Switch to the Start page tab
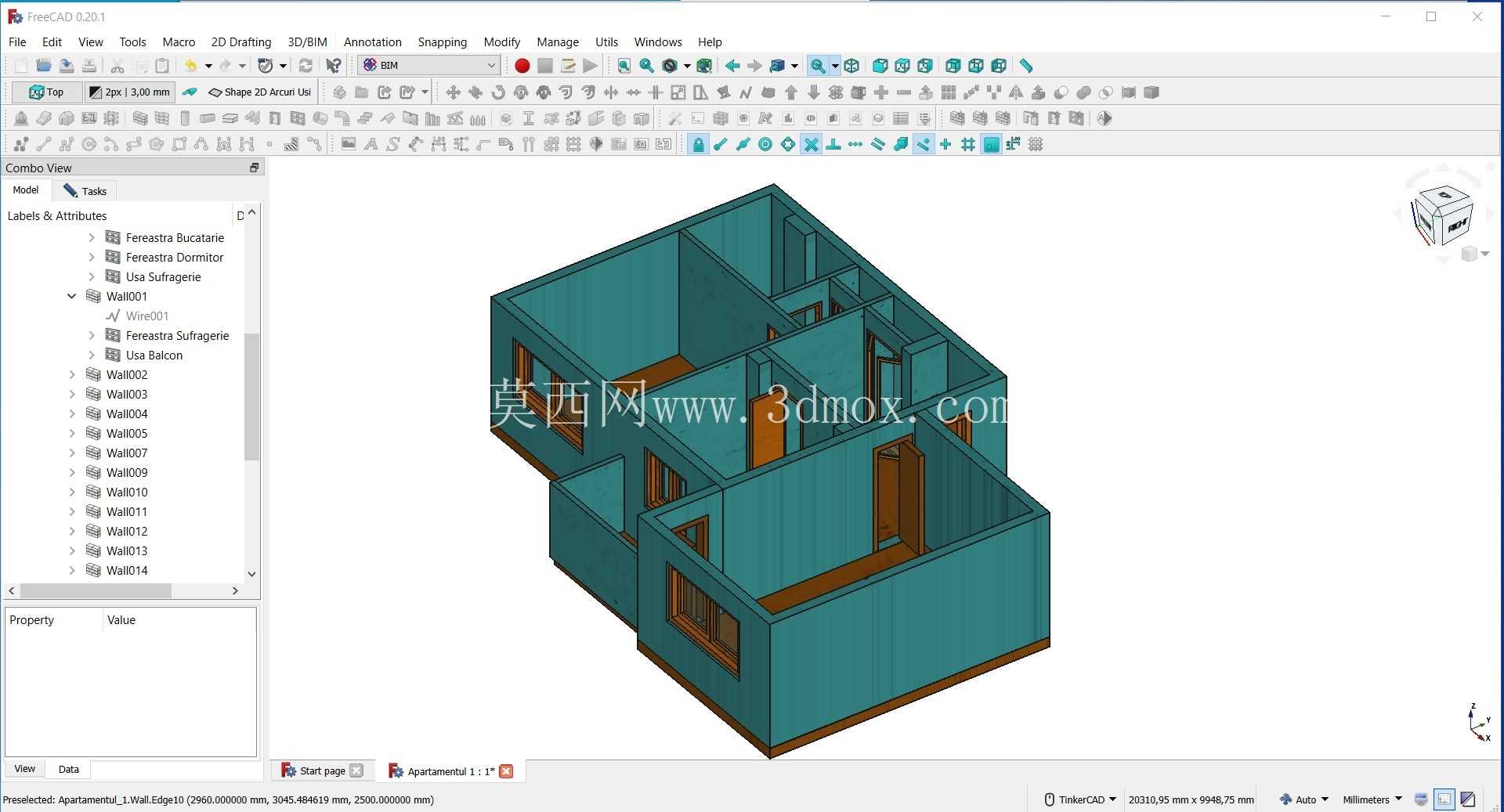Image resolution: width=1504 pixels, height=812 pixels. click(x=322, y=770)
